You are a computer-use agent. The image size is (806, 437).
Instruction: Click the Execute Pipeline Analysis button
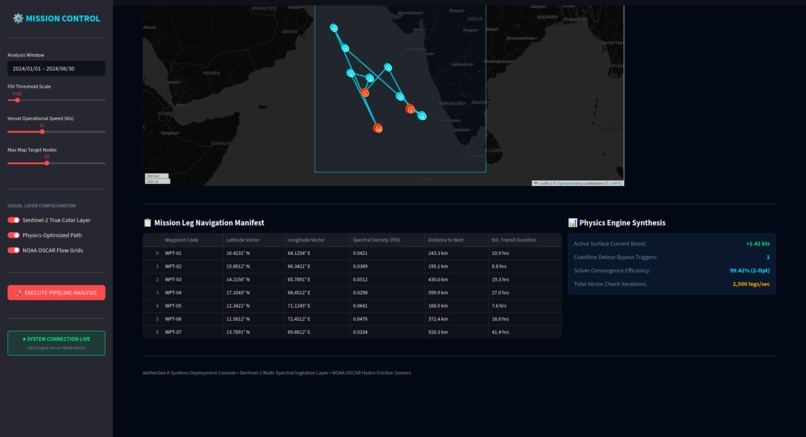[57, 293]
